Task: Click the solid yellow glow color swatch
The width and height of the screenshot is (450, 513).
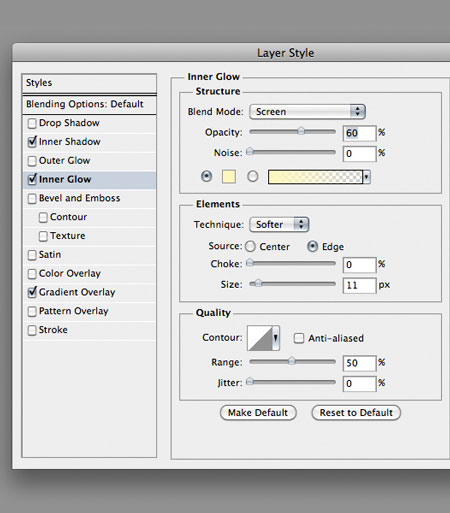Action: tap(229, 176)
